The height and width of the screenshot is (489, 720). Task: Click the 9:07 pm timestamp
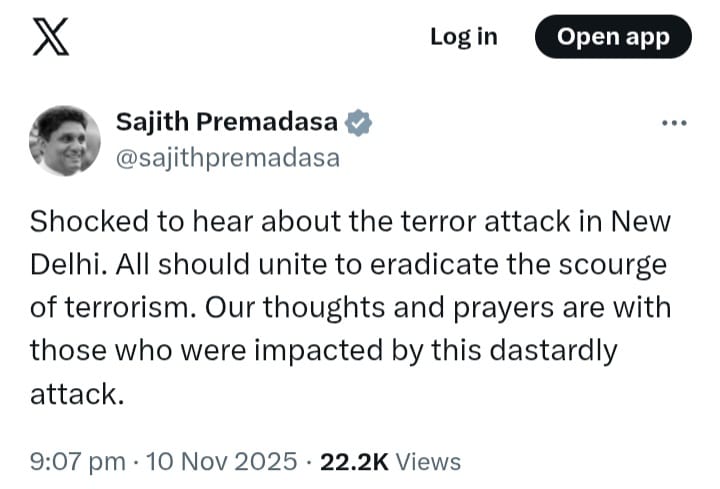tap(77, 461)
